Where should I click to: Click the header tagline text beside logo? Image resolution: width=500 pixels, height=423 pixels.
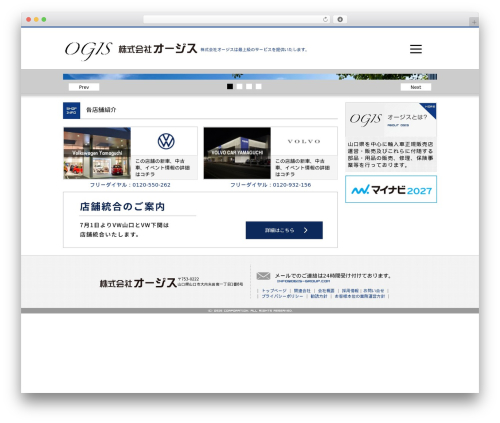[253, 50]
